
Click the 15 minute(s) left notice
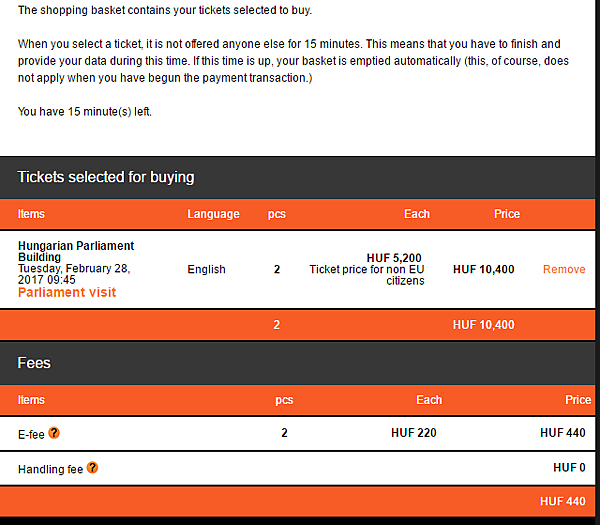85,111
